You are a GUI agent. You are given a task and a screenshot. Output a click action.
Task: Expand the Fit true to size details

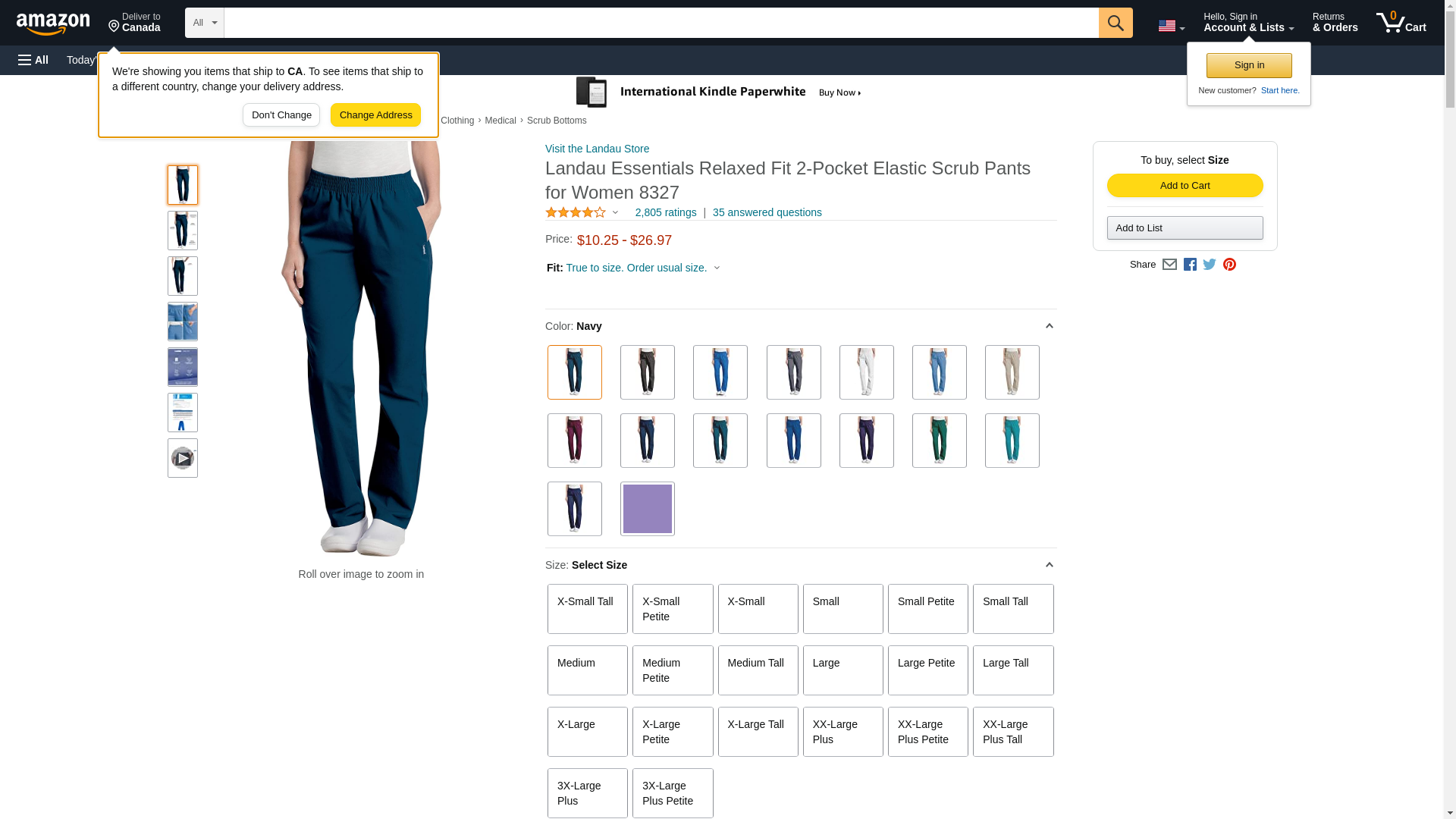click(635, 268)
